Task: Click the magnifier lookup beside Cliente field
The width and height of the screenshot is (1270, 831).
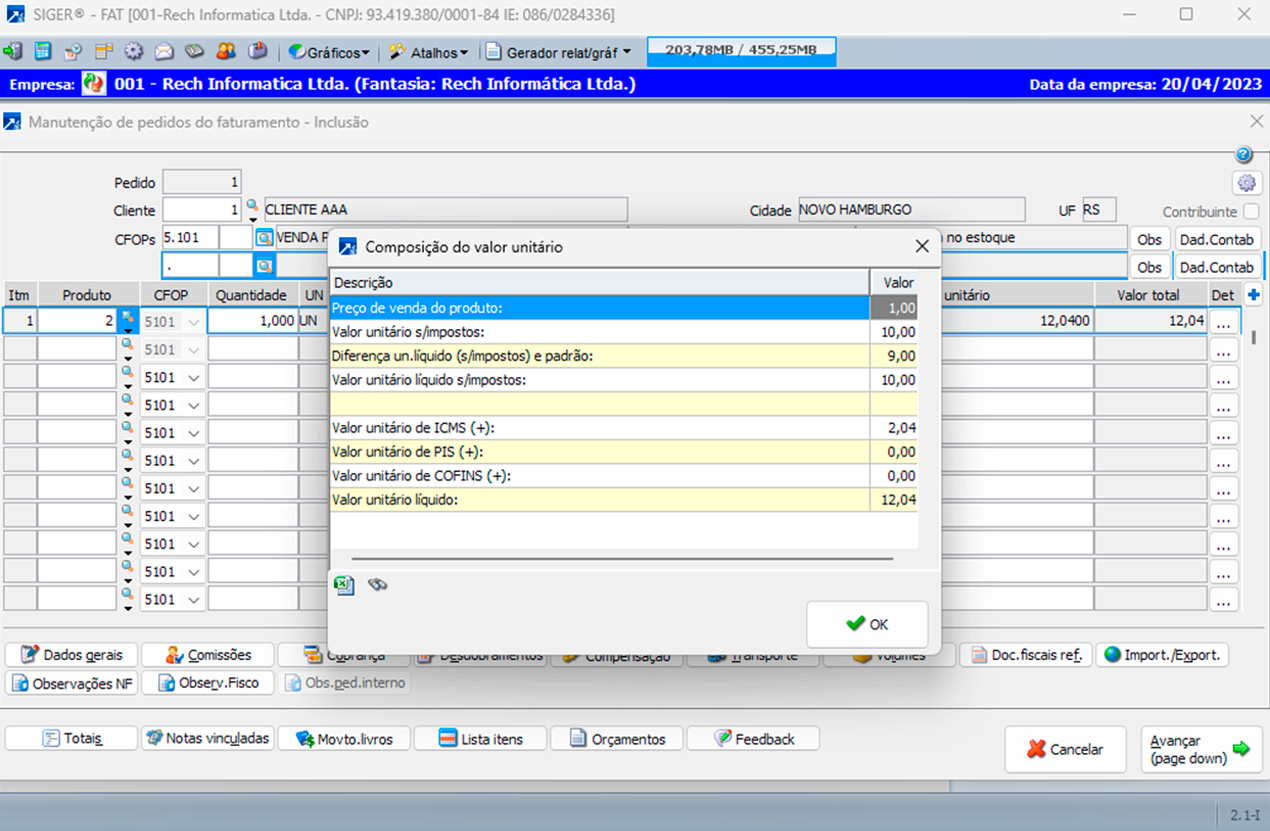Action: click(251, 205)
